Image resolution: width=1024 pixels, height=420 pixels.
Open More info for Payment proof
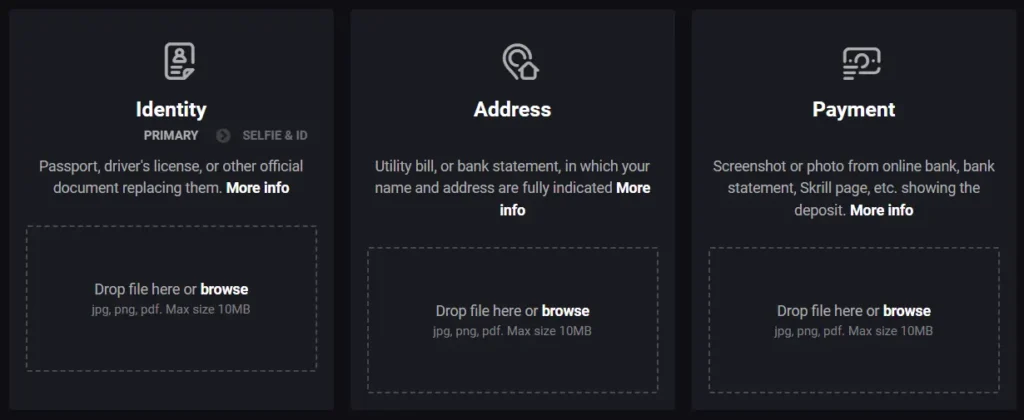point(881,210)
